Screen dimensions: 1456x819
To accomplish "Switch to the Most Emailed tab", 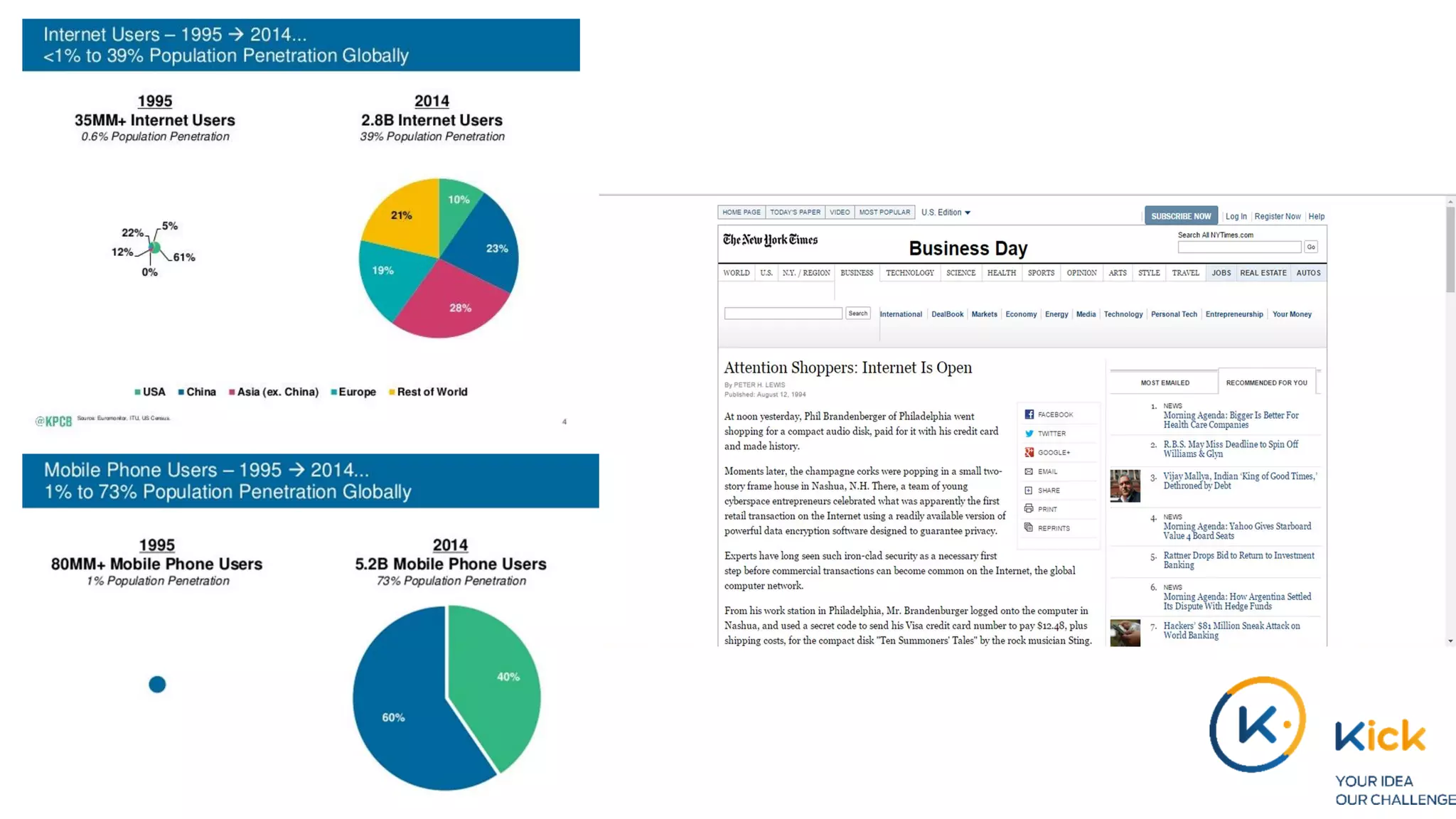I will pyautogui.click(x=1165, y=382).
